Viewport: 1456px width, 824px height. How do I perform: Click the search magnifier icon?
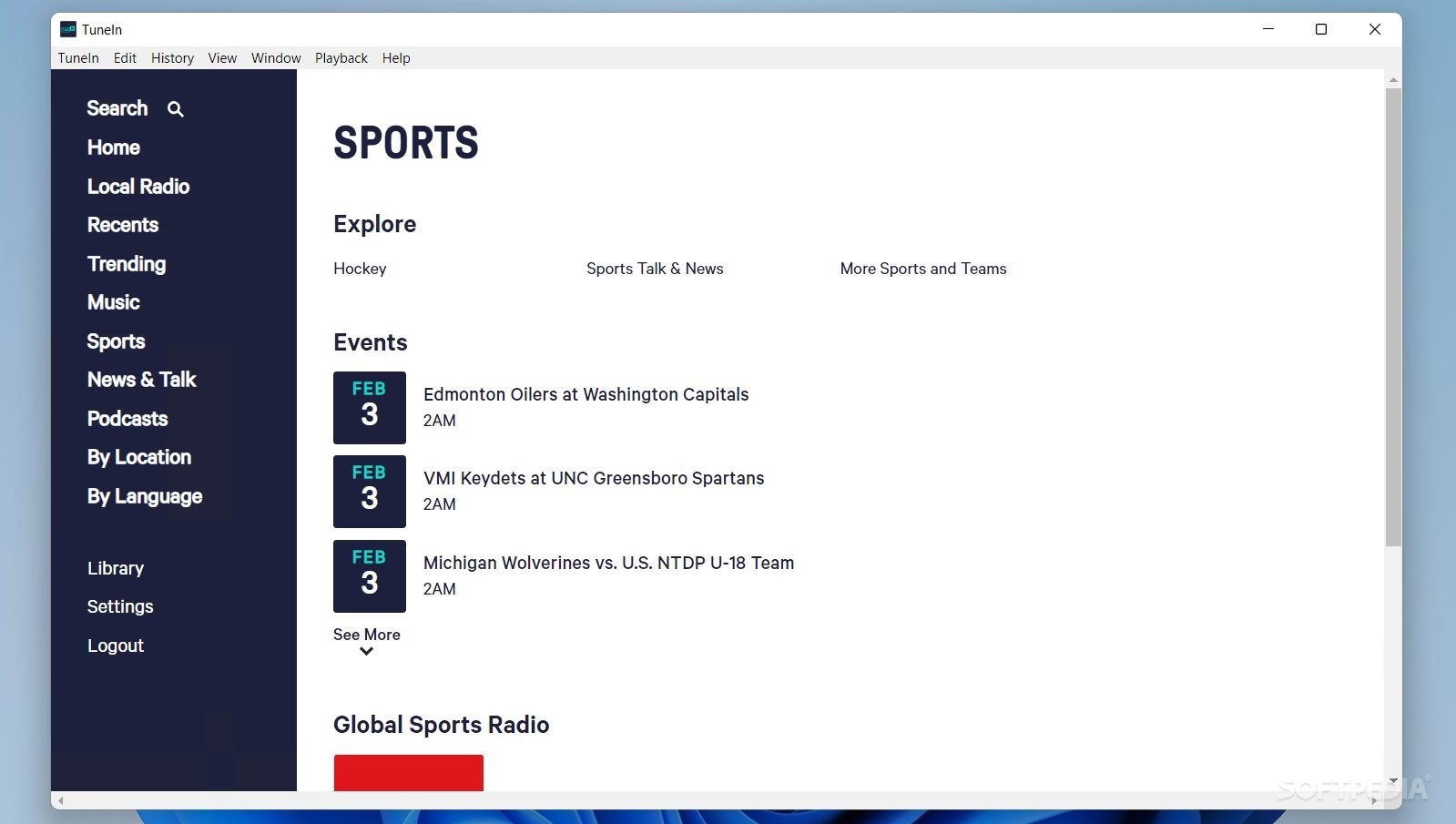176,109
